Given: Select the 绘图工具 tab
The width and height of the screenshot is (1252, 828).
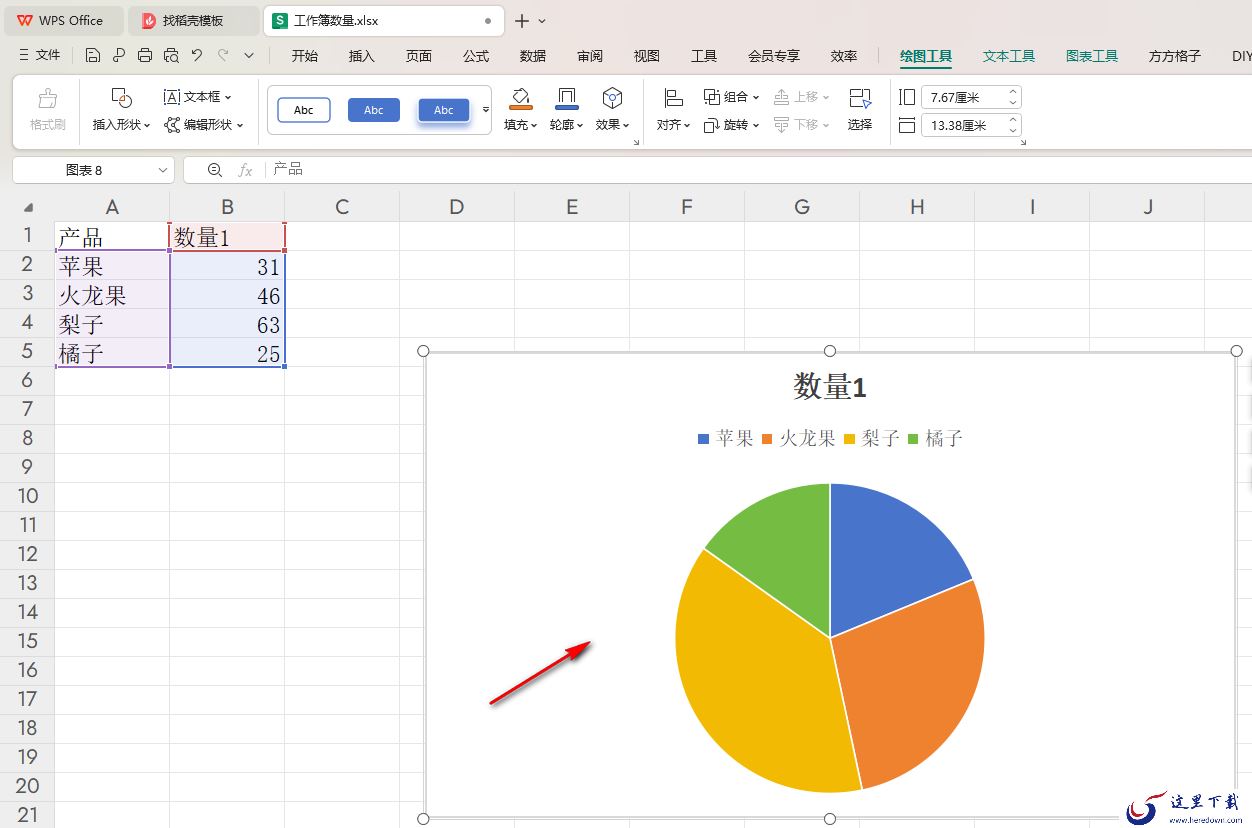Looking at the screenshot, I should tap(926, 57).
